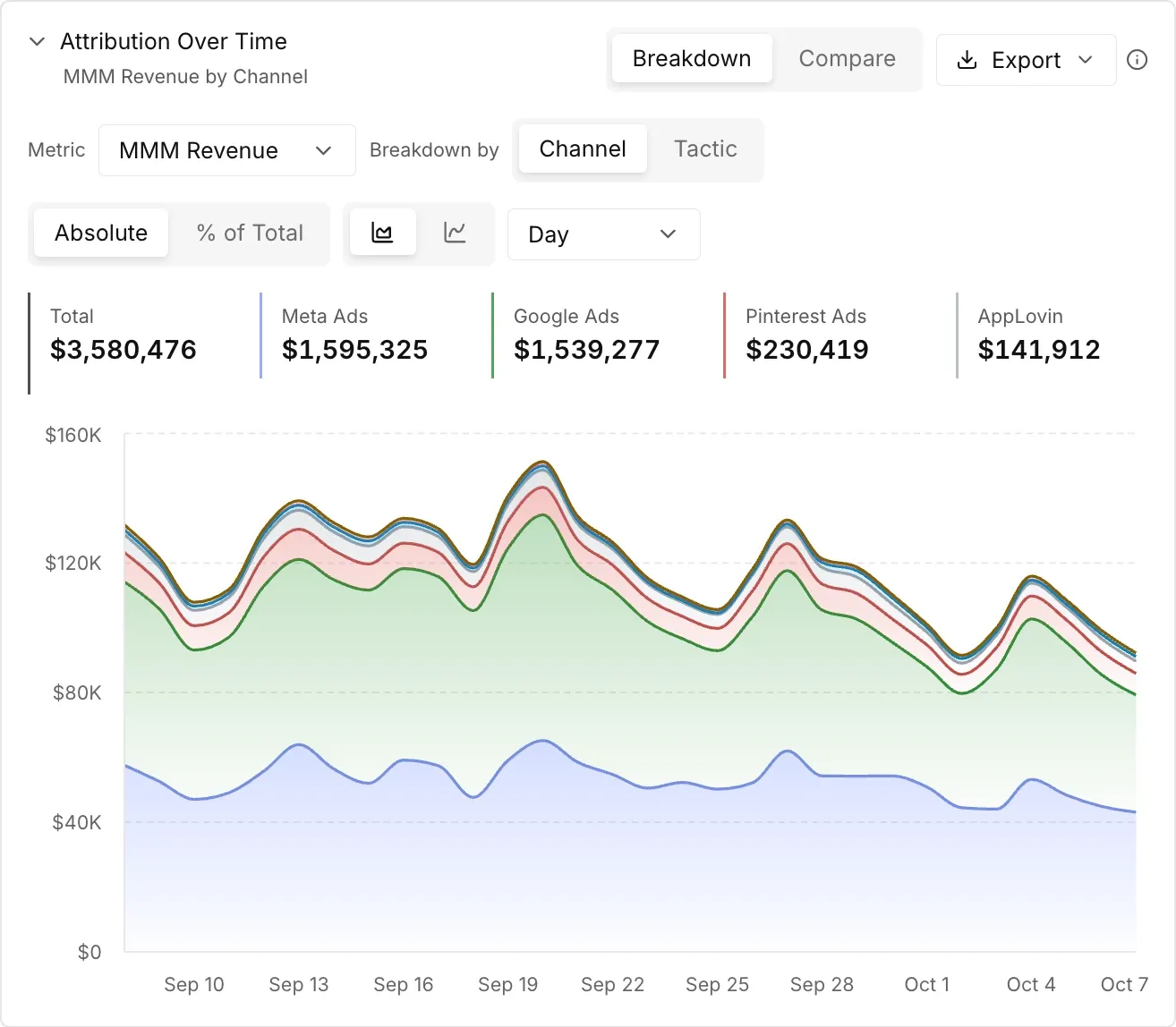
Task: Click the Sep 19 x-axis label
Action: [508, 984]
